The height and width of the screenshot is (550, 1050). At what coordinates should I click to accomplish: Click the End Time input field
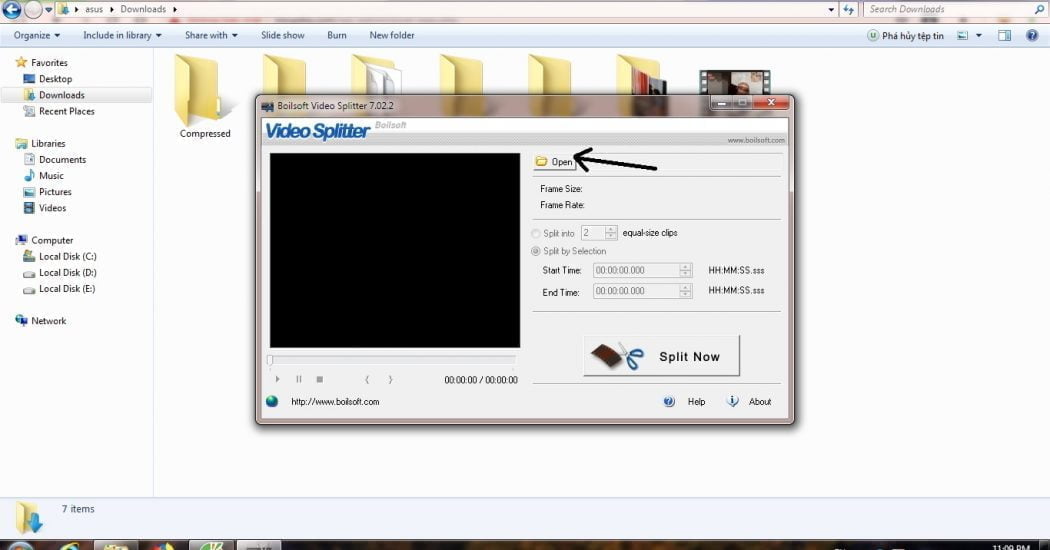coord(636,291)
